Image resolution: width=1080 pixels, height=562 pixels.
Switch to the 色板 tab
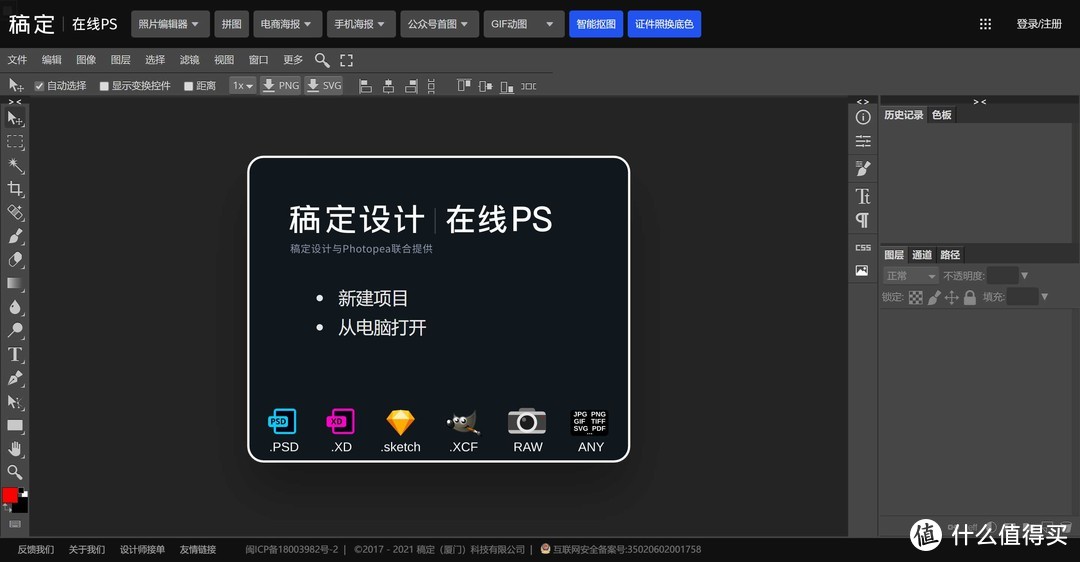pos(942,115)
